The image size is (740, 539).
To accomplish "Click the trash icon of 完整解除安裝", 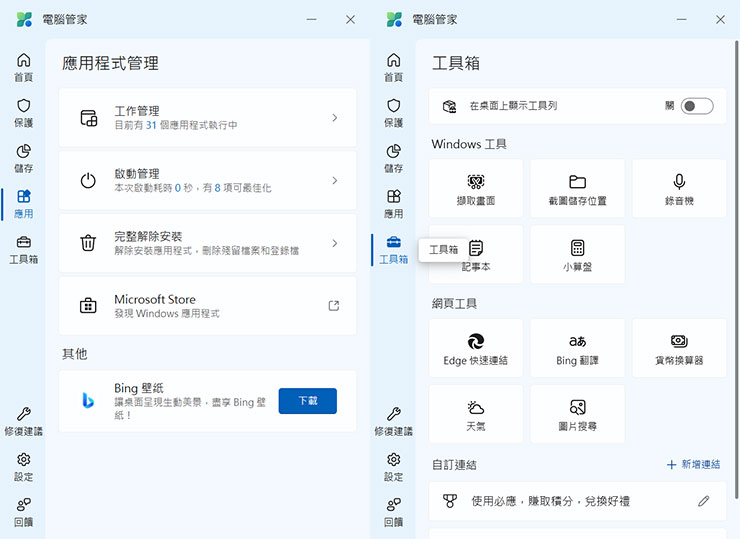I will (x=88, y=243).
